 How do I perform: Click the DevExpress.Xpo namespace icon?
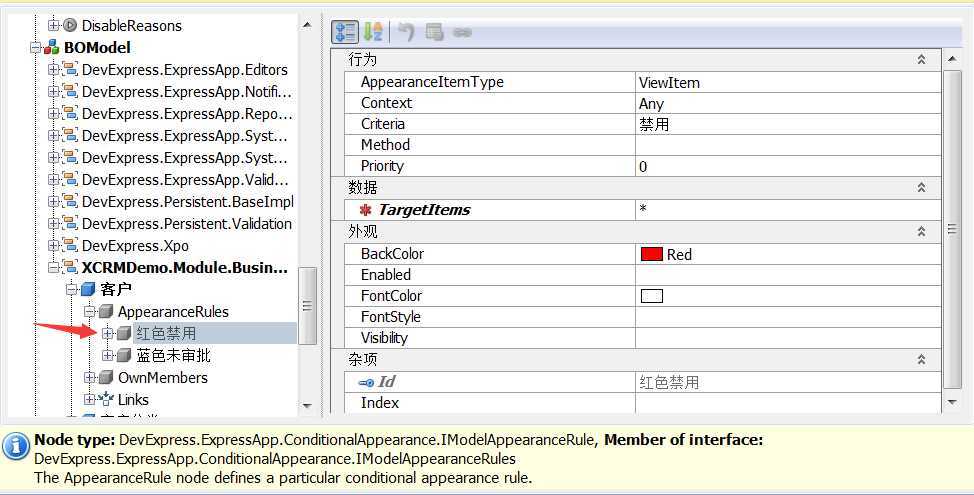coord(70,245)
